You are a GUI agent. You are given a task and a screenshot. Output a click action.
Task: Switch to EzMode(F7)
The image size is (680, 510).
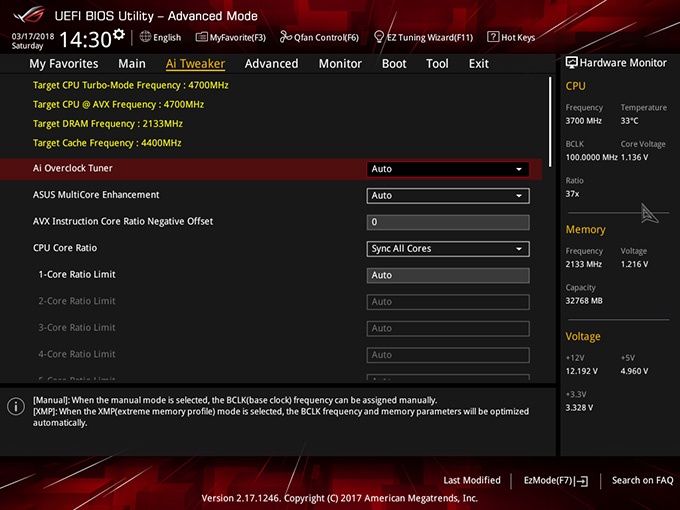[556, 481]
